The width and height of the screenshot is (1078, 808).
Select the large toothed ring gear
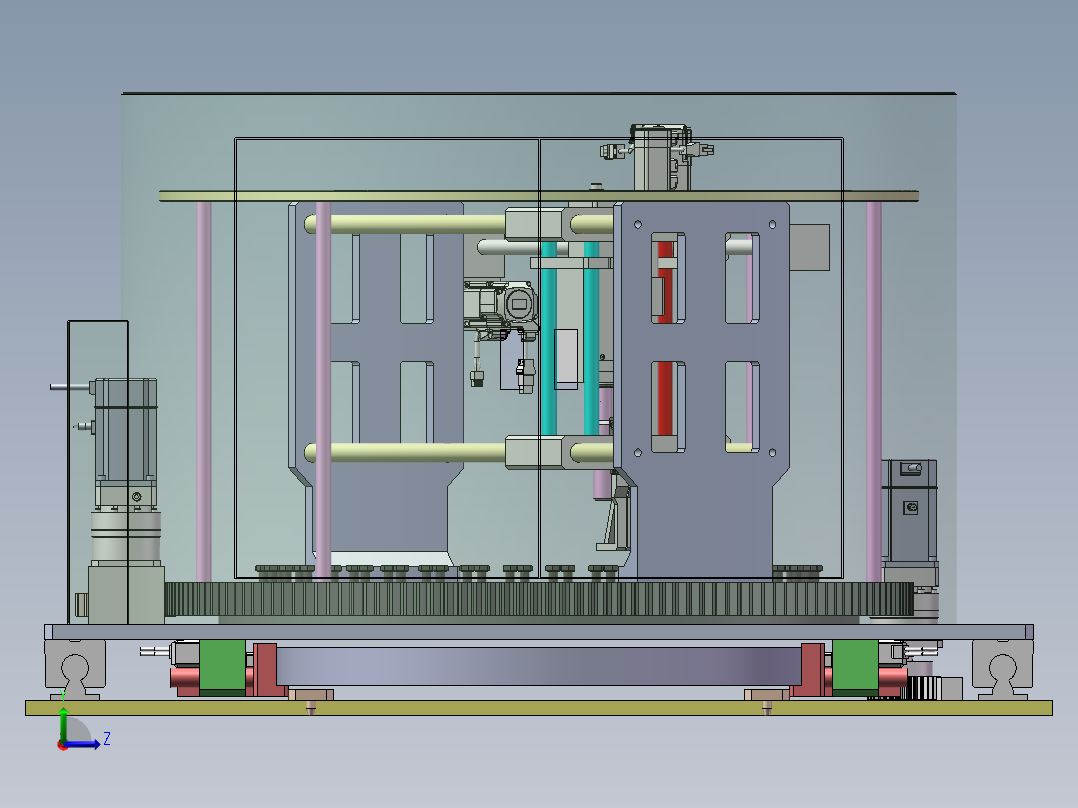(538, 599)
